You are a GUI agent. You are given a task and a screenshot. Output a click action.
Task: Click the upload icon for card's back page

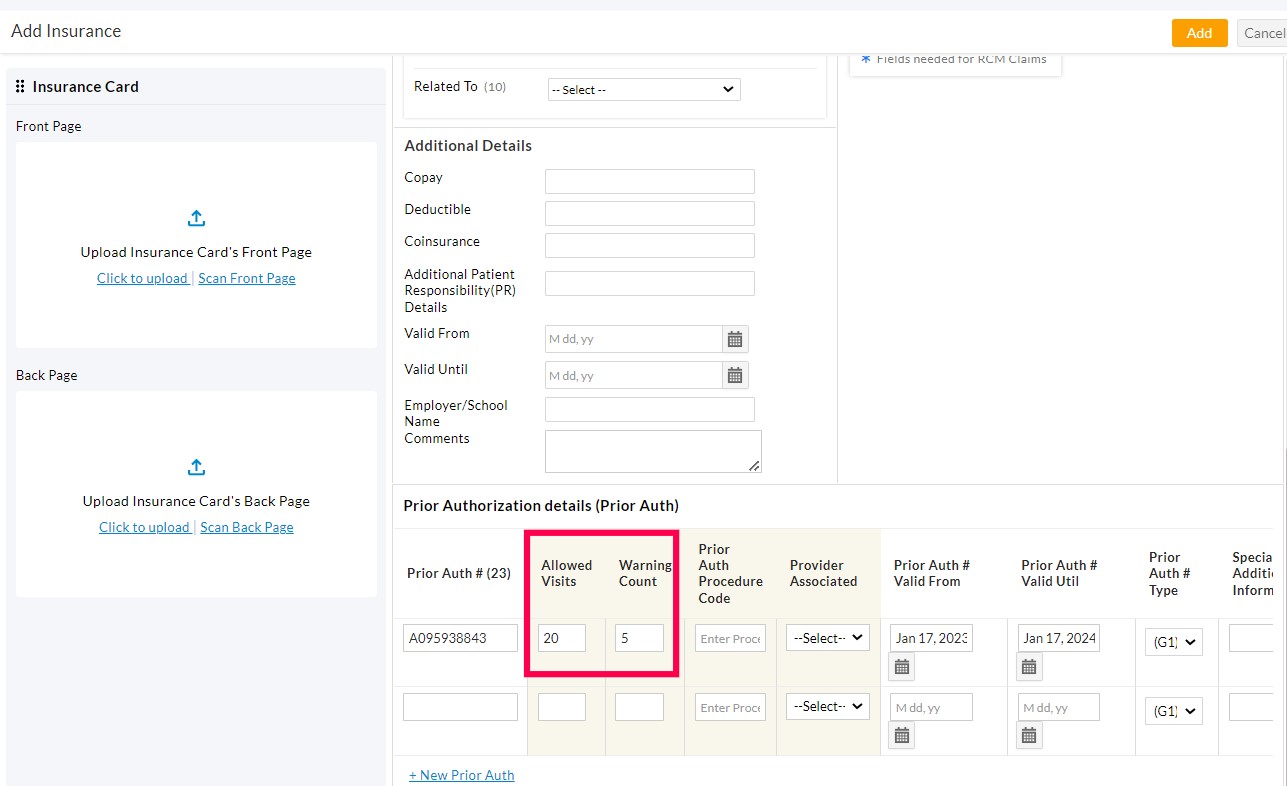pyautogui.click(x=196, y=467)
